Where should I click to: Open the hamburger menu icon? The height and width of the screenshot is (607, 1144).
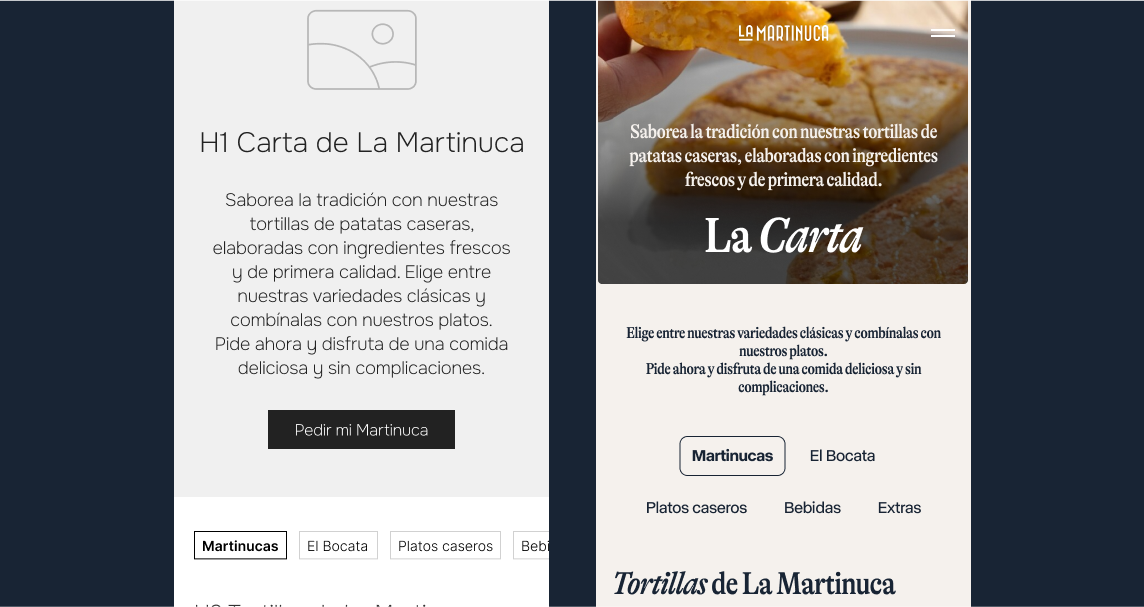(x=943, y=33)
